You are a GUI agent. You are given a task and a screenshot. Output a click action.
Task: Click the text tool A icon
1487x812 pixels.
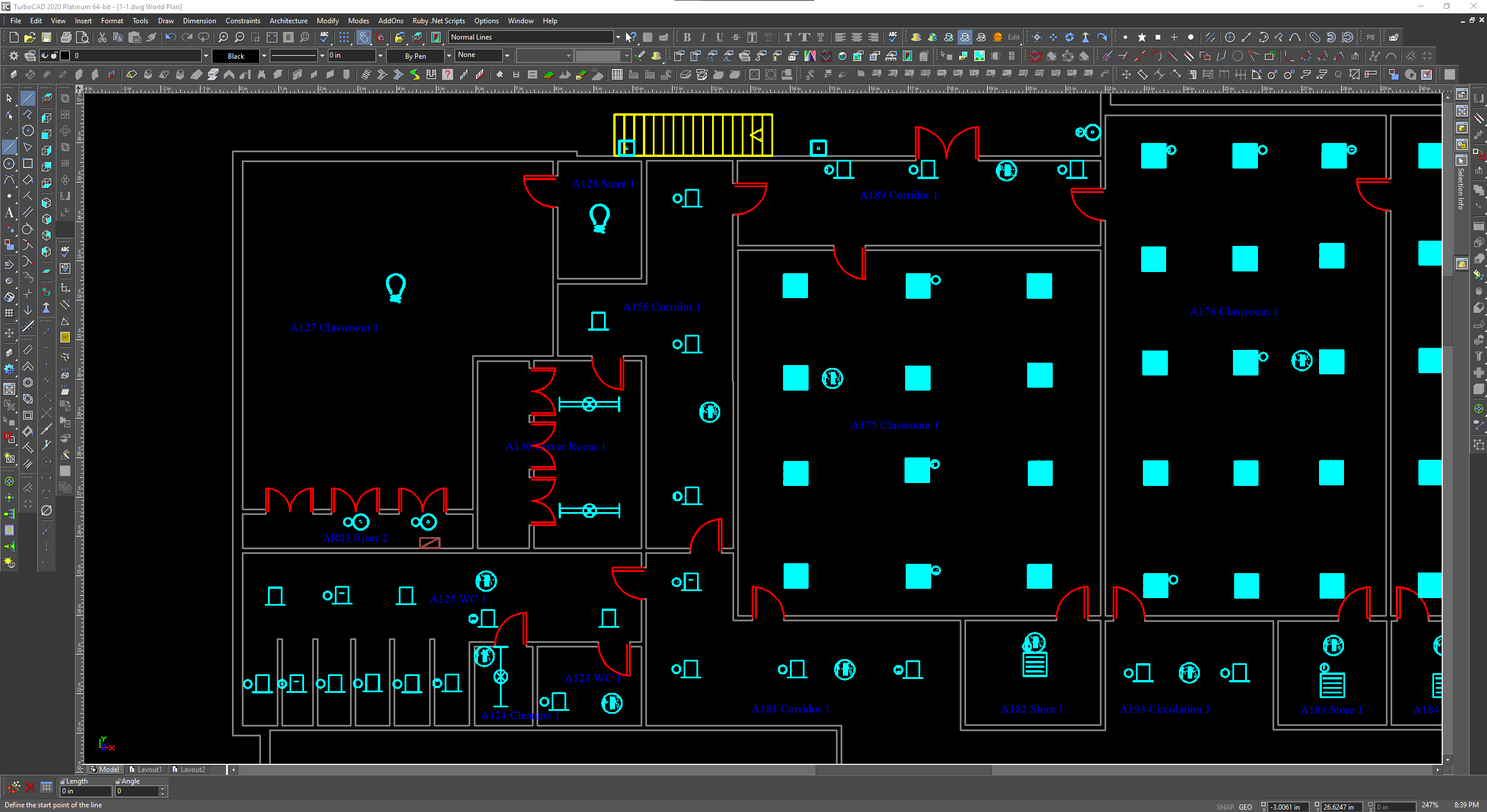pos(9,213)
